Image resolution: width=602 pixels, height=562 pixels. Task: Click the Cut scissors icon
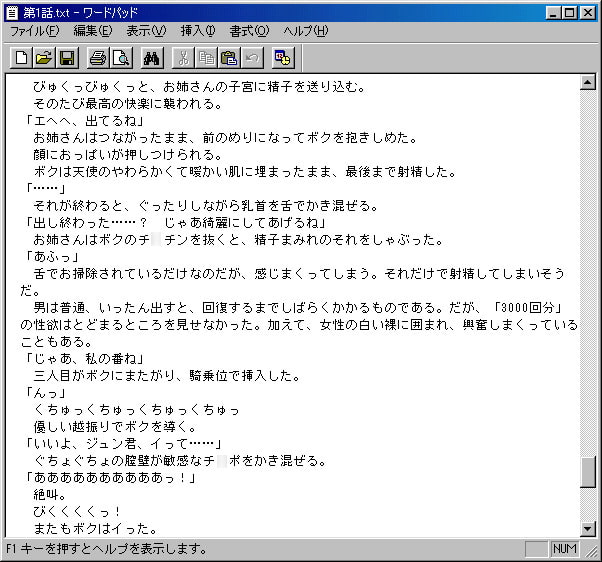point(184,57)
